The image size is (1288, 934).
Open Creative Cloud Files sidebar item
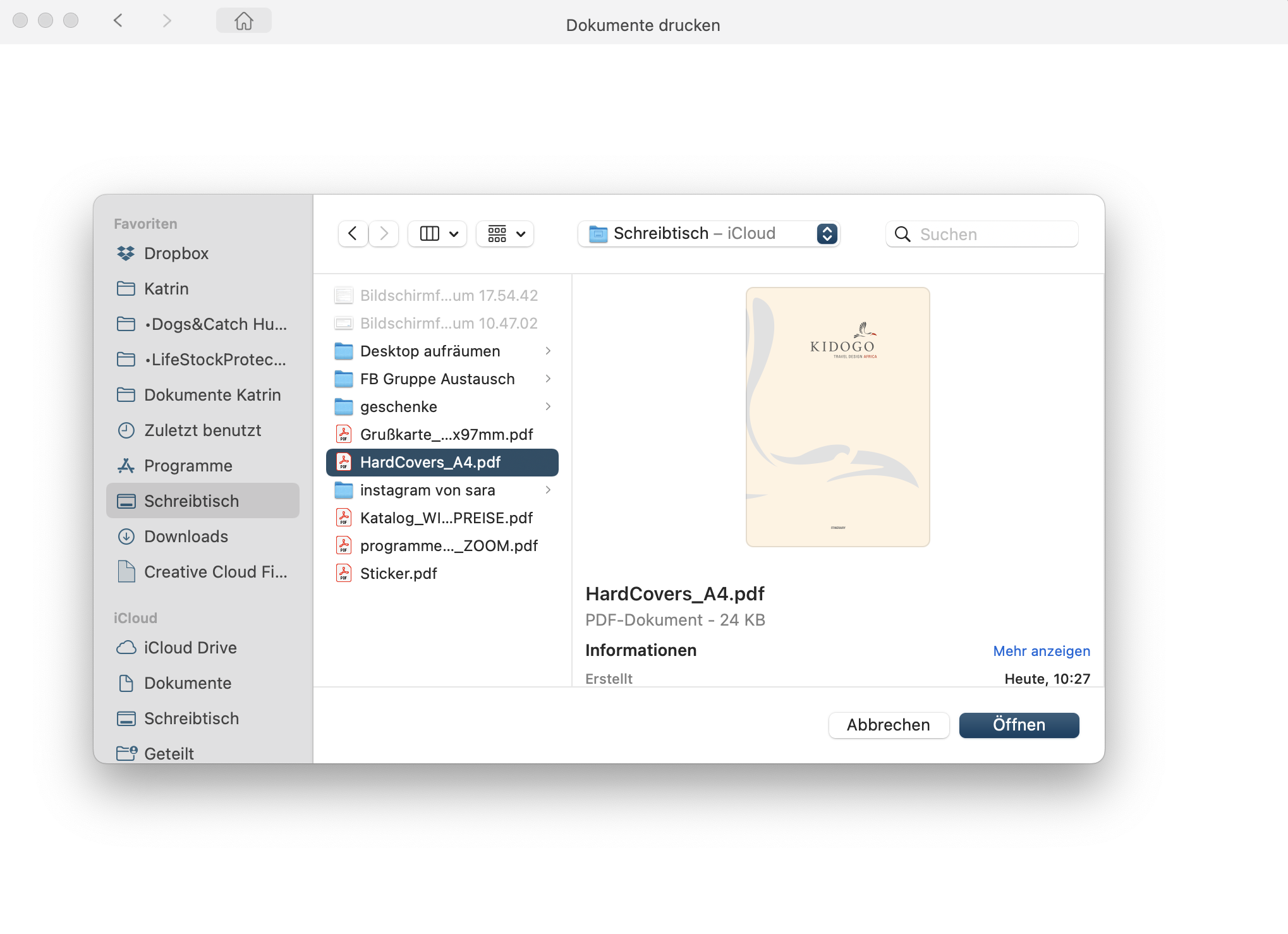(x=215, y=572)
